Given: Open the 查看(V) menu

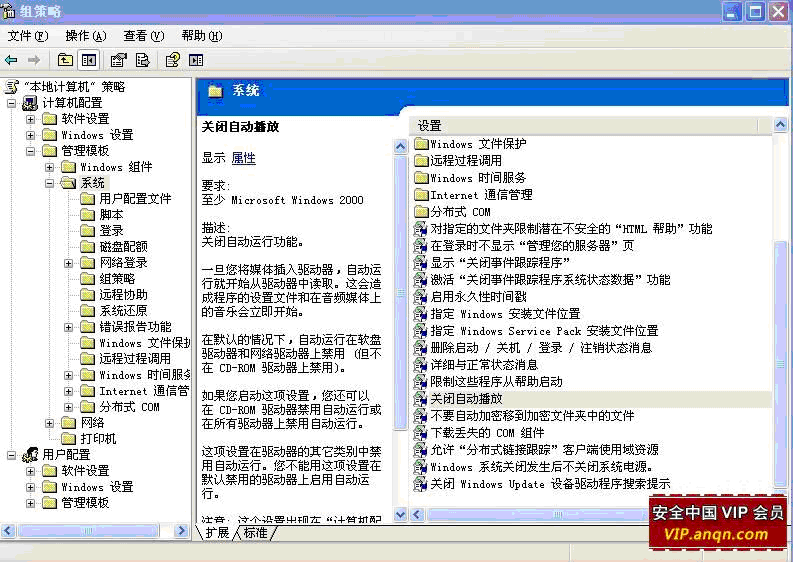Looking at the screenshot, I should click(144, 36).
